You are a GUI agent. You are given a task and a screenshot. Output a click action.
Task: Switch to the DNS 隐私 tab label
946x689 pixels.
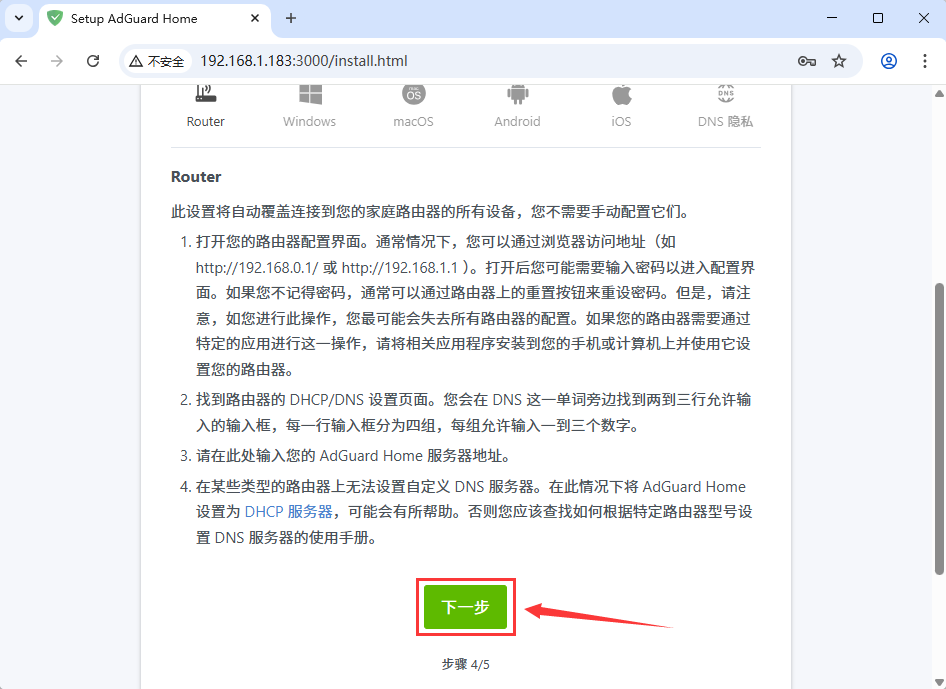click(725, 121)
